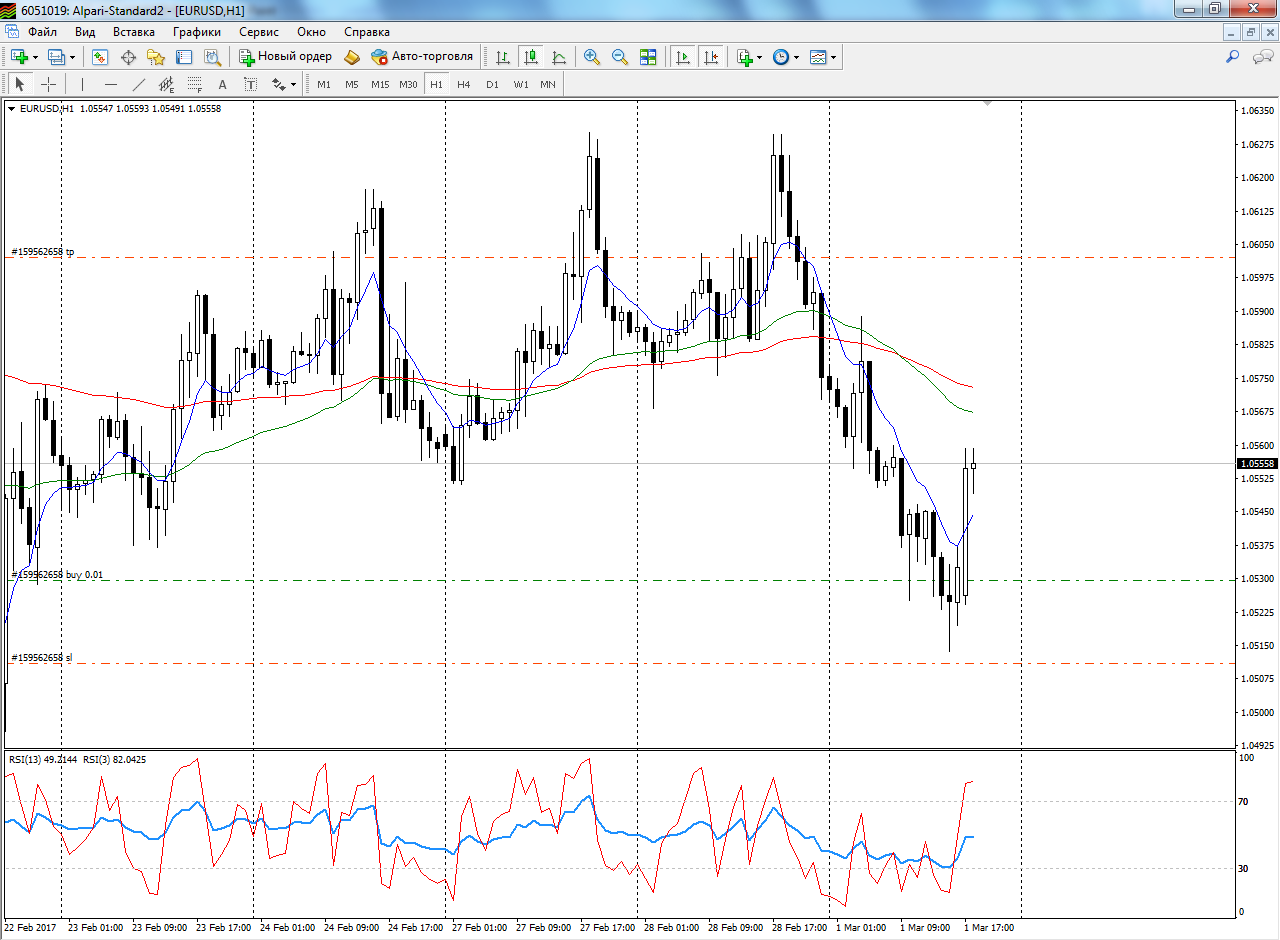Image resolution: width=1280 pixels, height=940 pixels.
Task: Switch chart to bar chart
Action: tap(503, 57)
